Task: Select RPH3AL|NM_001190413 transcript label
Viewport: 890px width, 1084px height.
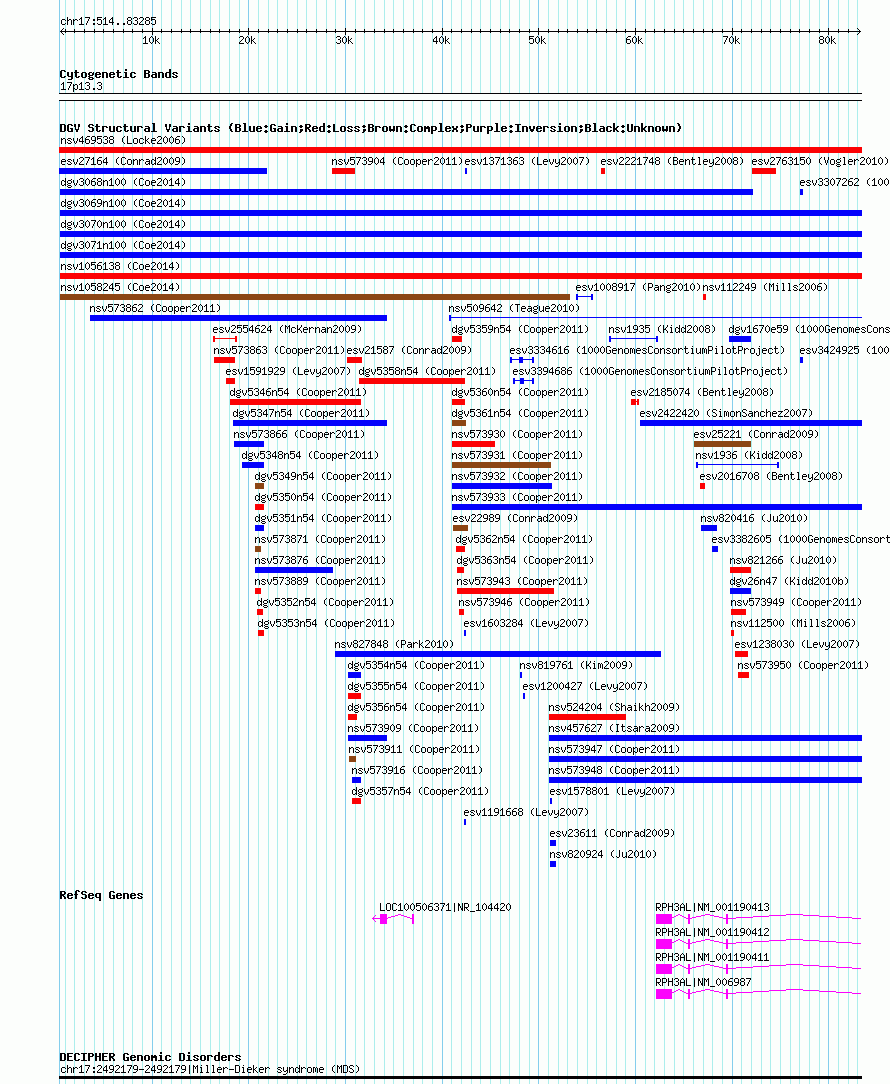Action: (712, 908)
